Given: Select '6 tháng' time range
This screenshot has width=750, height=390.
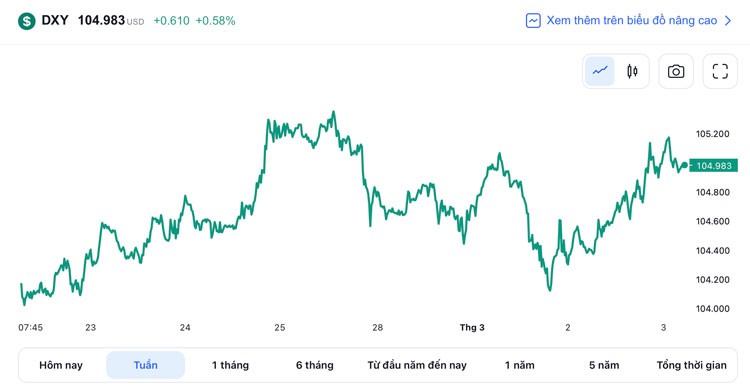Looking at the screenshot, I should (x=314, y=365).
